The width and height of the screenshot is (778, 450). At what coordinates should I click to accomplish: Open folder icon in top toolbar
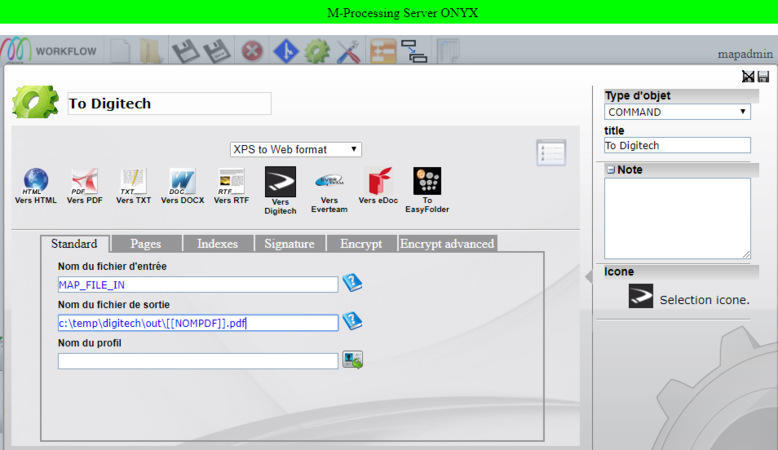tap(150, 51)
